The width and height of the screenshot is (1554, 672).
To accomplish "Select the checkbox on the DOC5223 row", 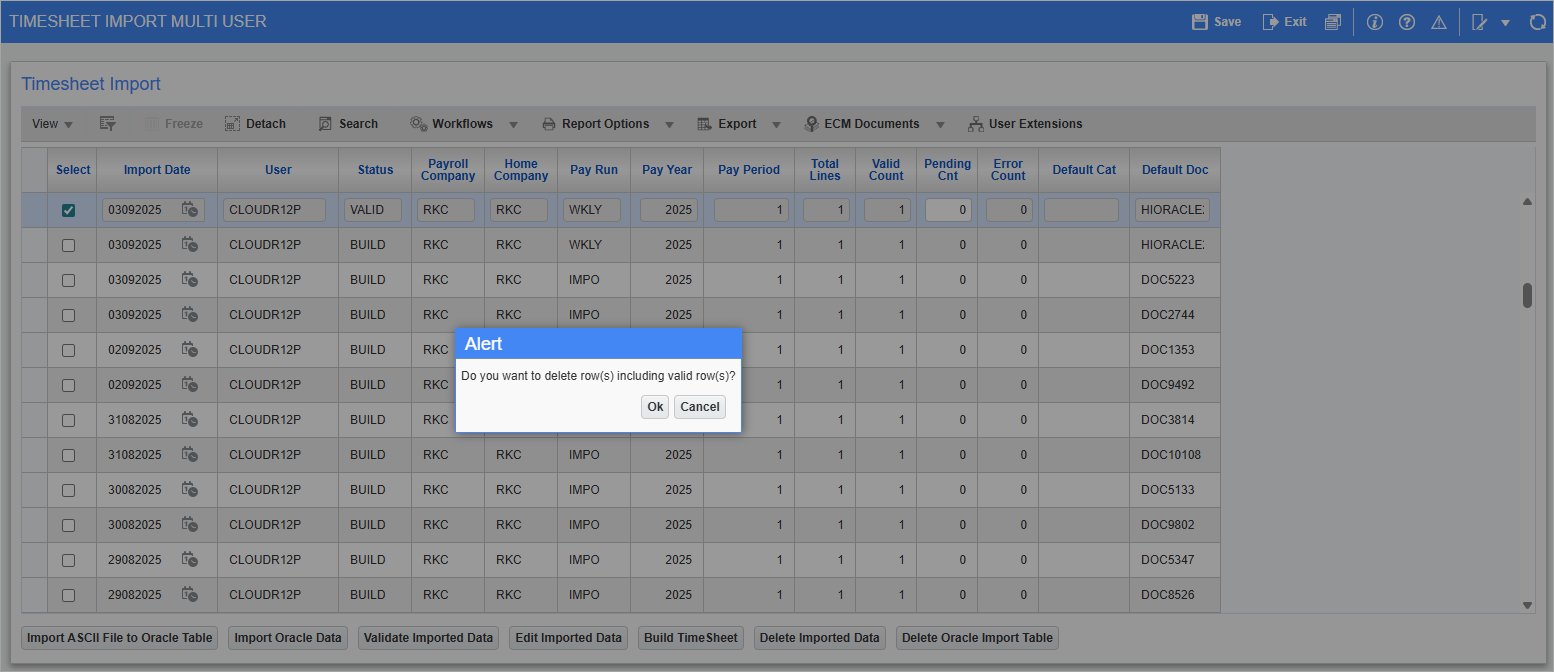I will (x=68, y=280).
